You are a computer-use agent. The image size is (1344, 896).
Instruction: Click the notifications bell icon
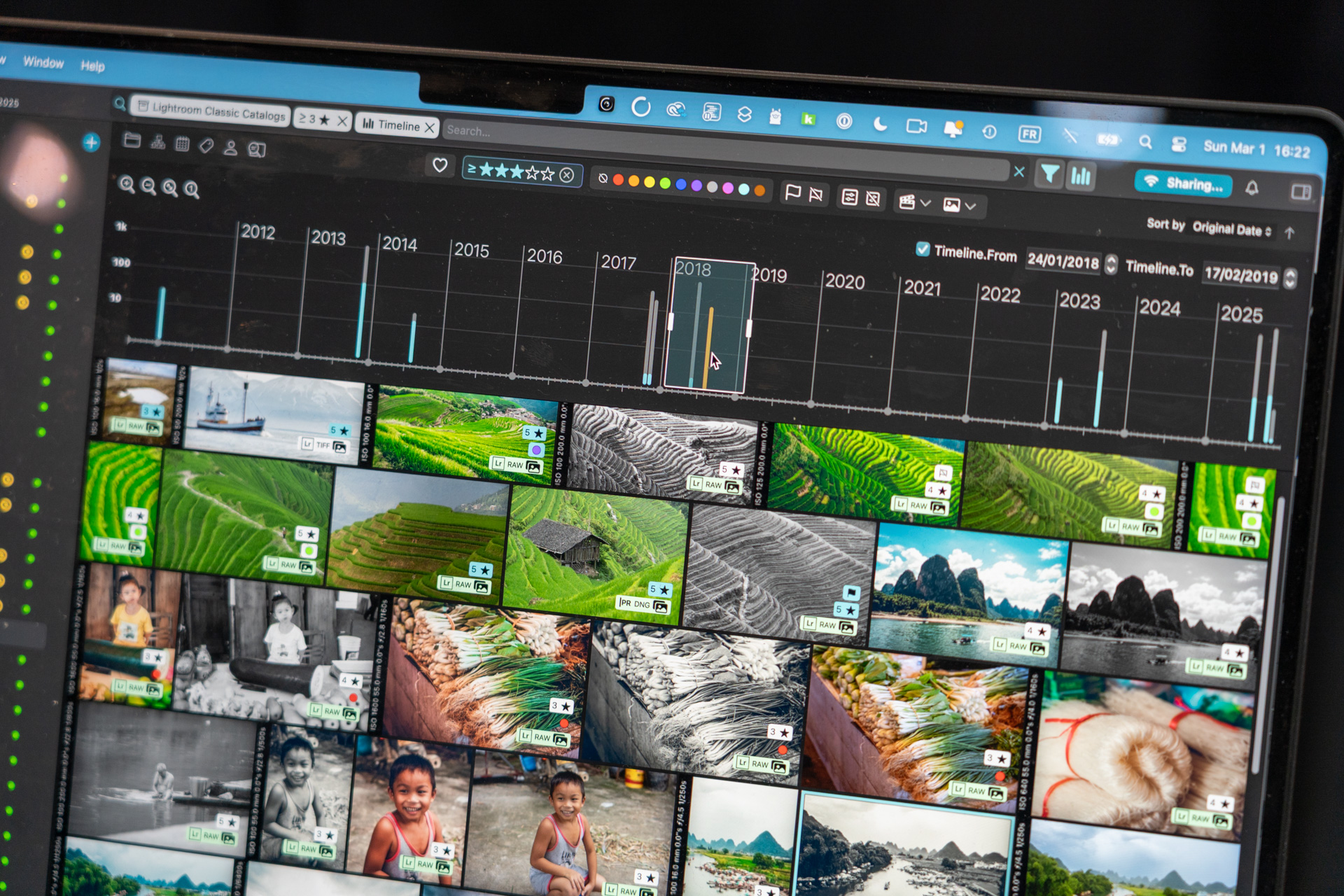[1252, 188]
